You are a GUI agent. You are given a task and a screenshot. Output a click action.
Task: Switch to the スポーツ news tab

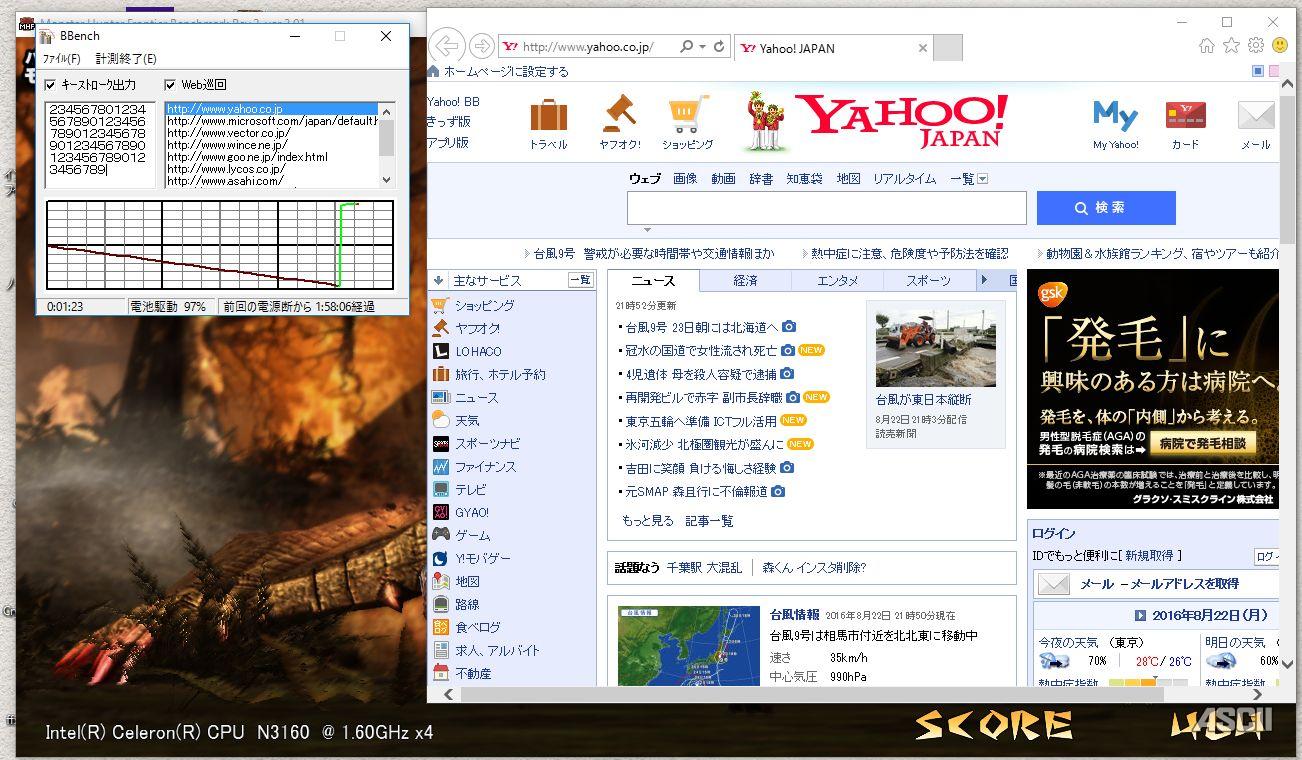pos(929,281)
